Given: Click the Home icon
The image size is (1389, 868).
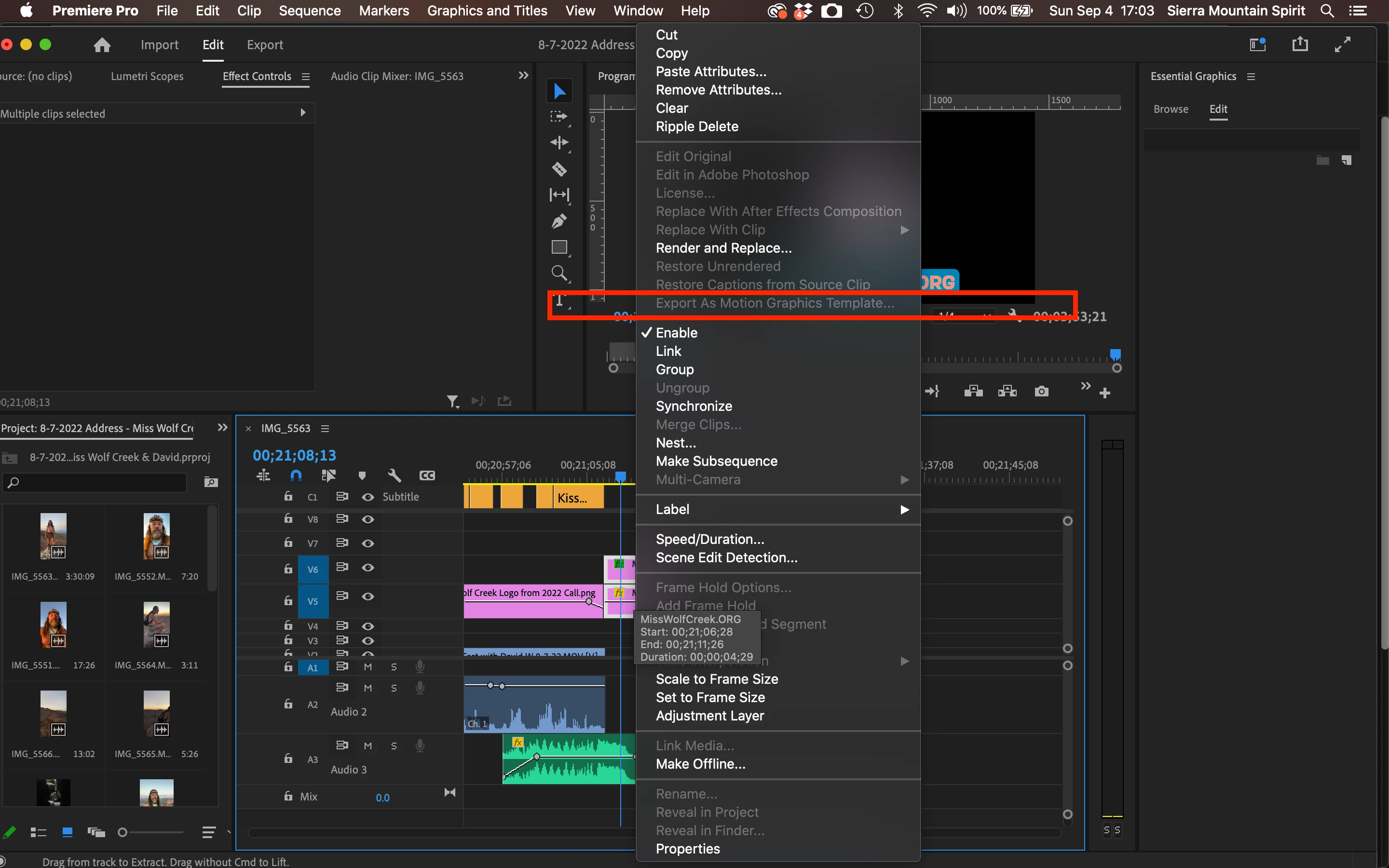Looking at the screenshot, I should [x=102, y=45].
